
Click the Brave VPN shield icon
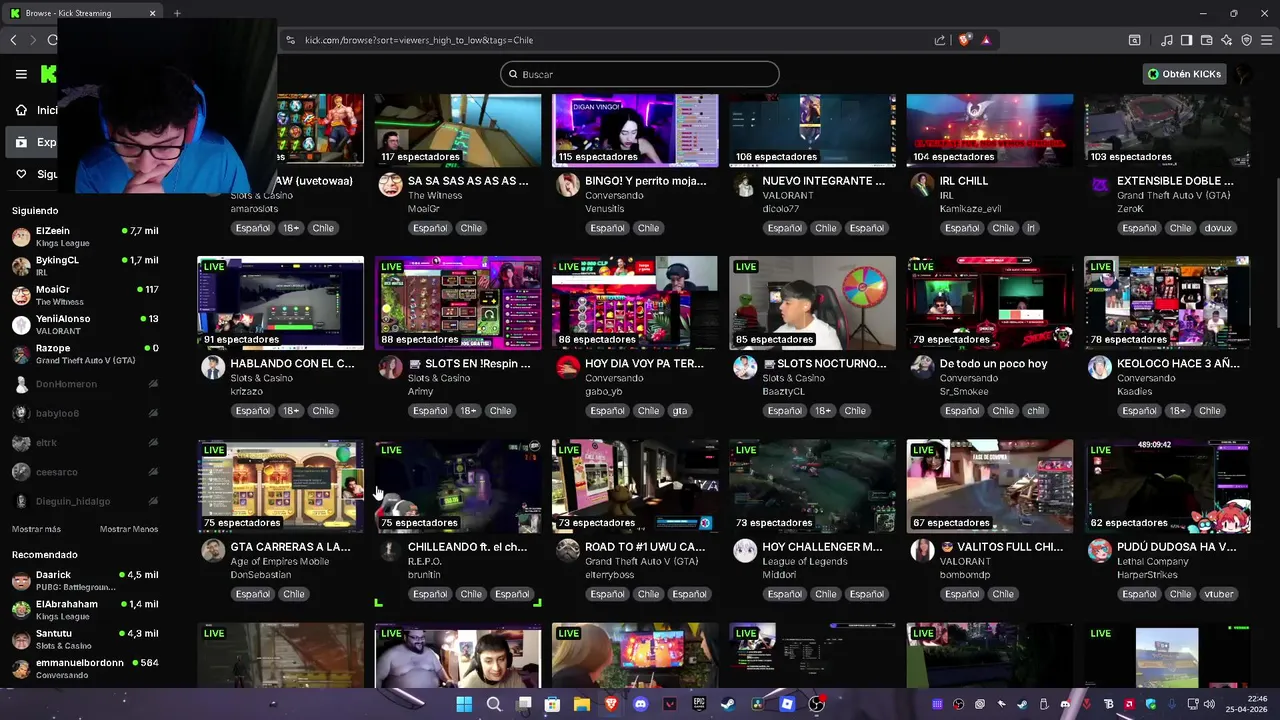coord(1247,40)
